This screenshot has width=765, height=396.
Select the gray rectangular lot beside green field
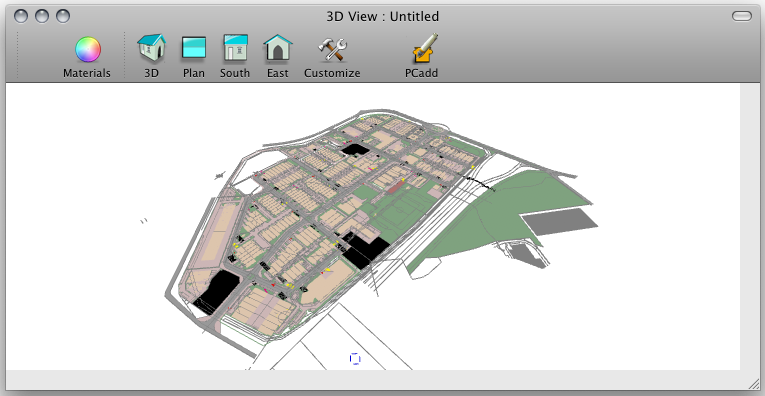tap(560, 222)
